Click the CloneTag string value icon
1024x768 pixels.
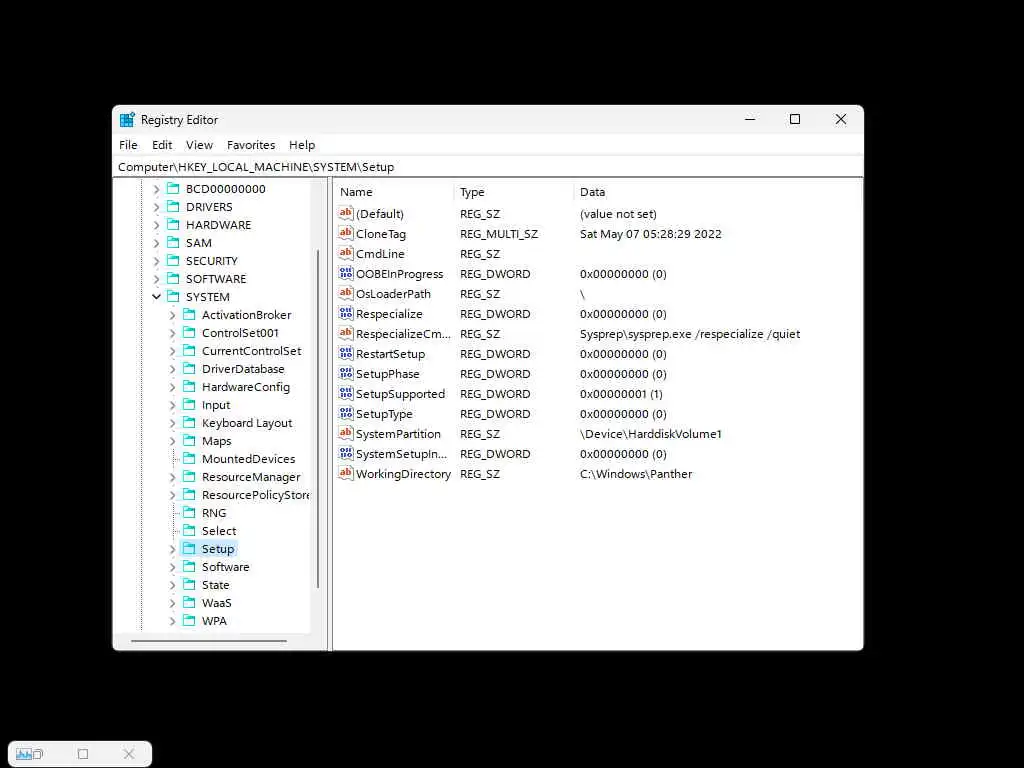point(345,233)
